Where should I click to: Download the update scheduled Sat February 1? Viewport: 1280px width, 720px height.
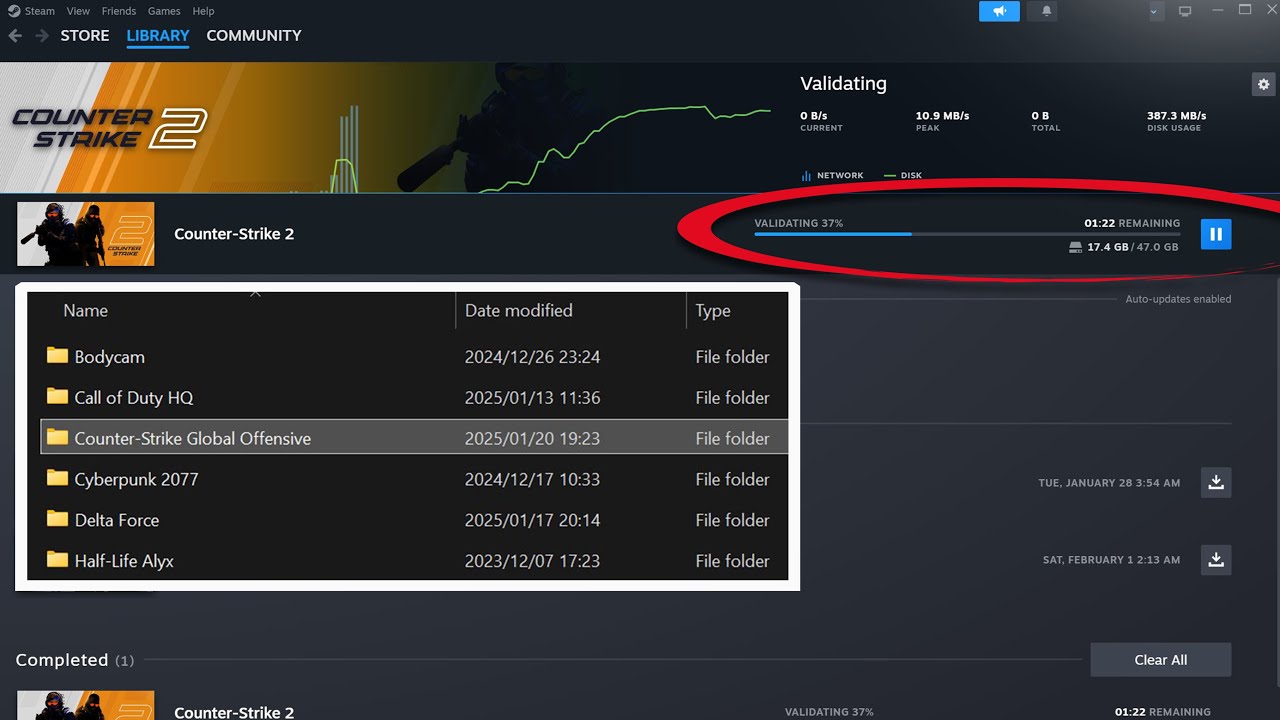pyautogui.click(x=1216, y=560)
